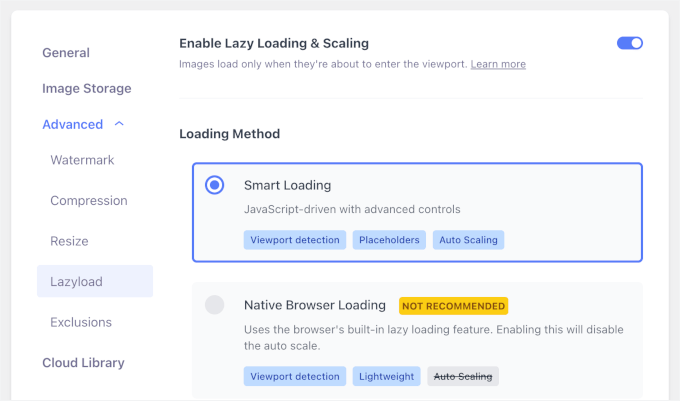Click the Advanced menu label
This screenshot has width=680, height=401.
(72, 125)
